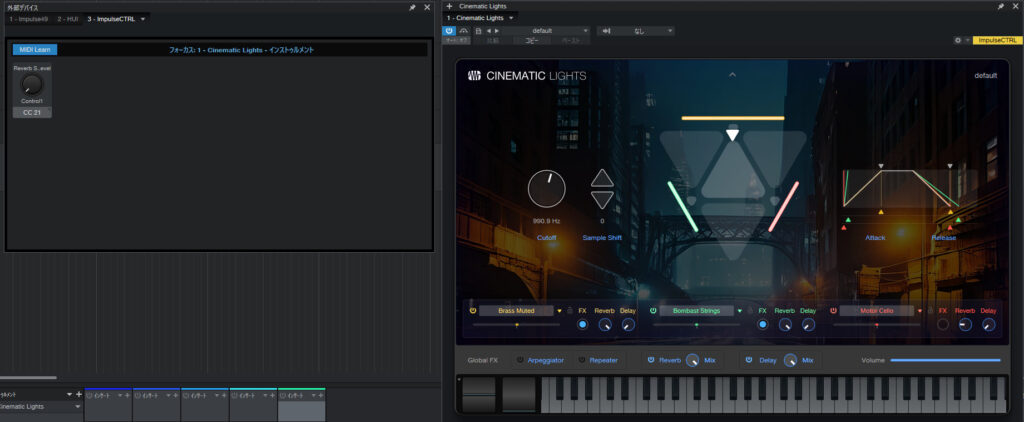Click the Sample Shift up arrow

point(602,179)
